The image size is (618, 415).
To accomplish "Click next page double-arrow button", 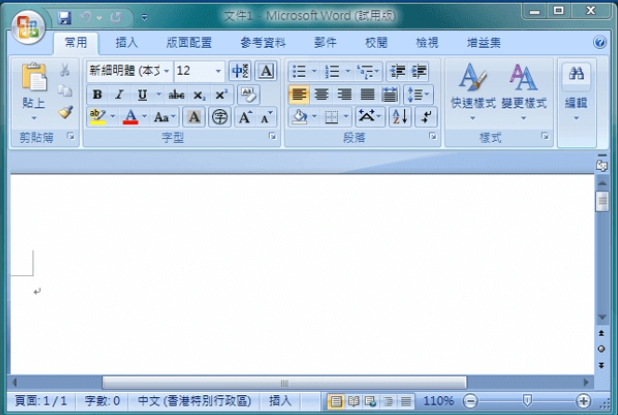I will [x=601, y=365].
